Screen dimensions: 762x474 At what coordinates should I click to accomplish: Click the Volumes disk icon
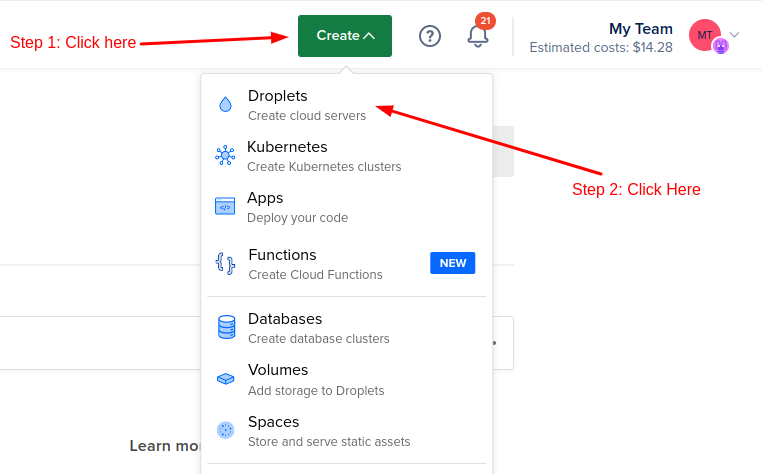(x=225, y=379)
